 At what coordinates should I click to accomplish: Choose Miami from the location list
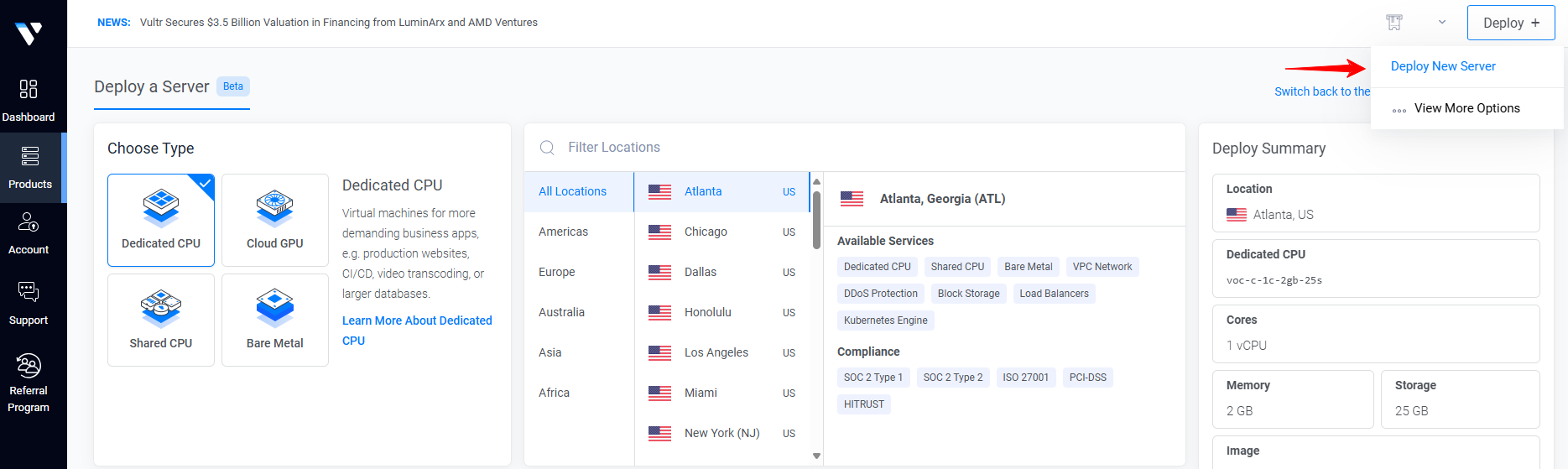[x=722, y=393]
